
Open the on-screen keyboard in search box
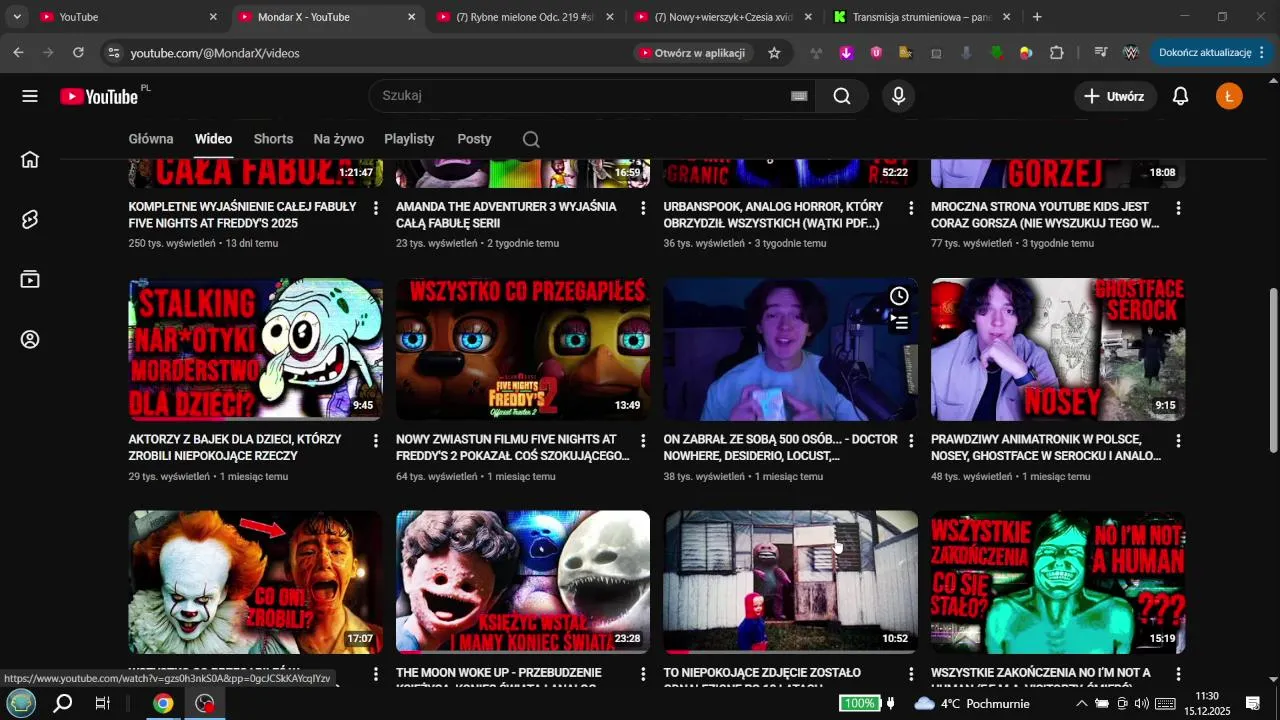pos(799,96)
